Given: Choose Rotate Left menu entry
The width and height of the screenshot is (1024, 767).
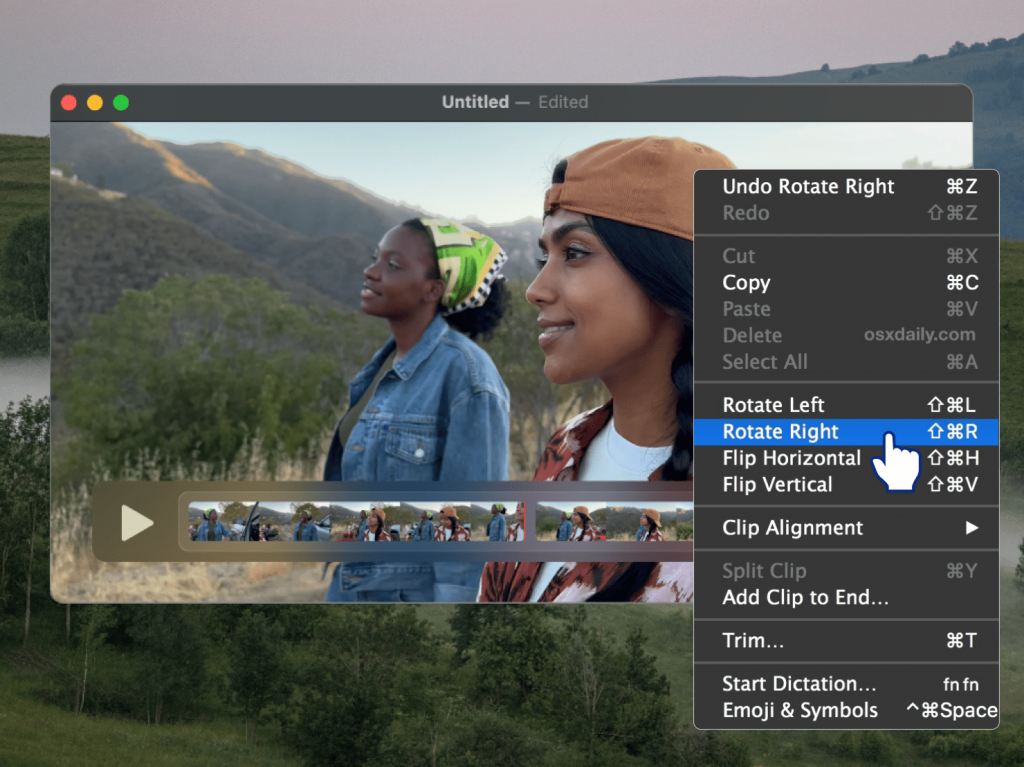Looking at the screenshot, I should tap(846, 405).
